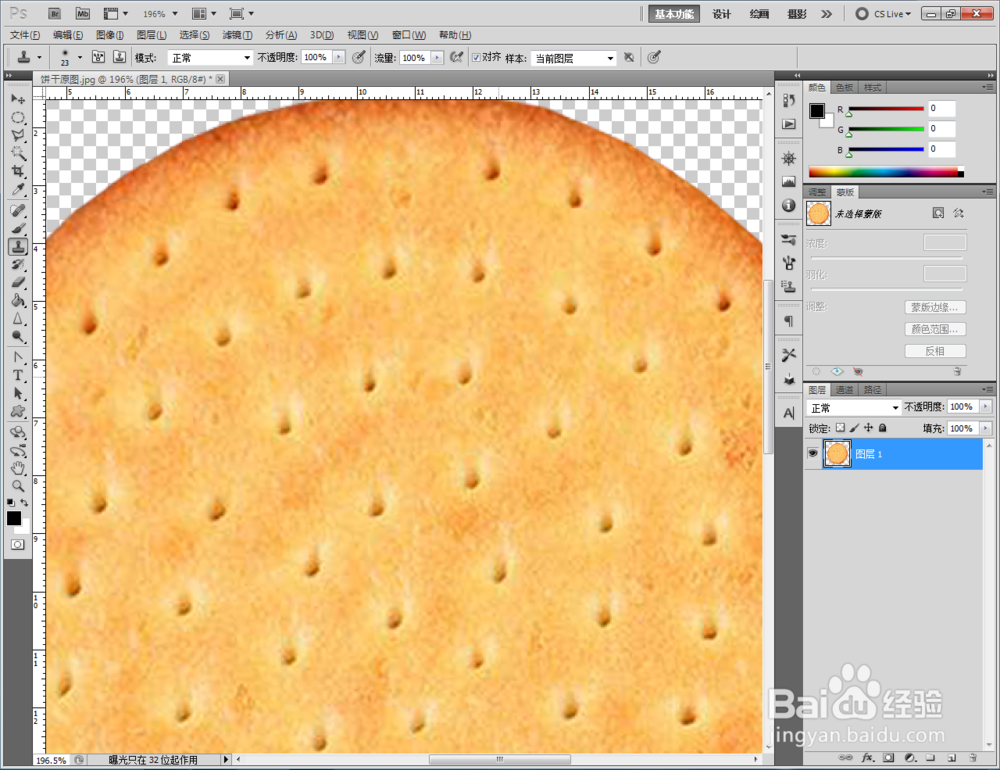Select the Polygonal Lasso tool
Image resolution: width=1000 pixels, height=770 pixels.
[x=18, y=135]
